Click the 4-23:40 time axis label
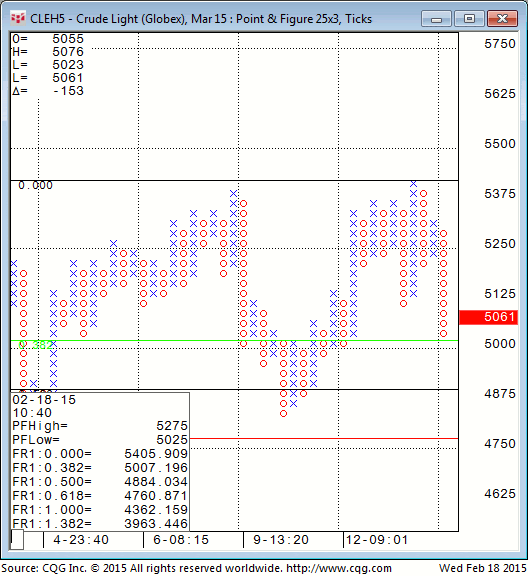528x576 pixels. pos(81,540)
